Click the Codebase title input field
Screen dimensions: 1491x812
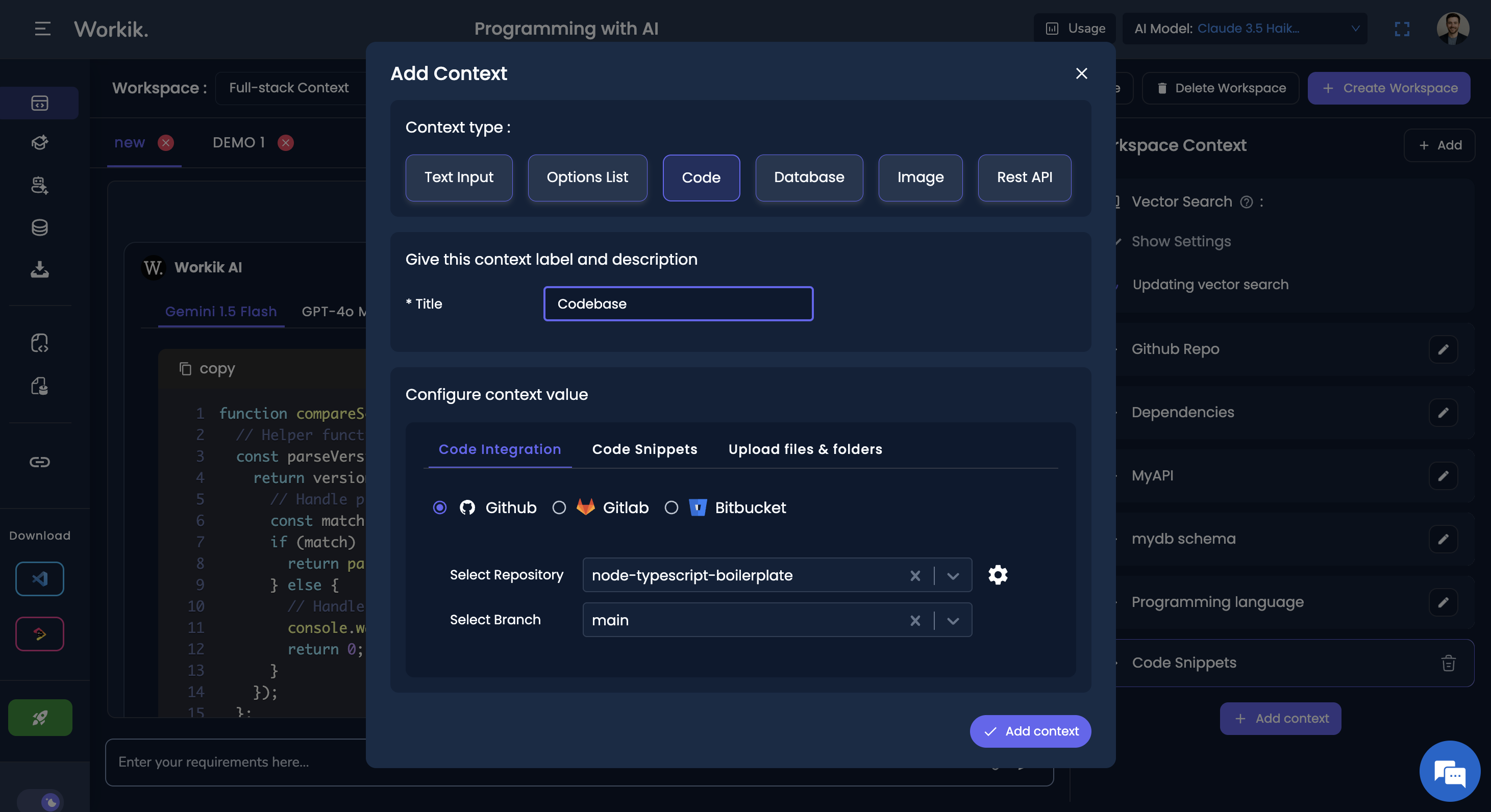678,303
